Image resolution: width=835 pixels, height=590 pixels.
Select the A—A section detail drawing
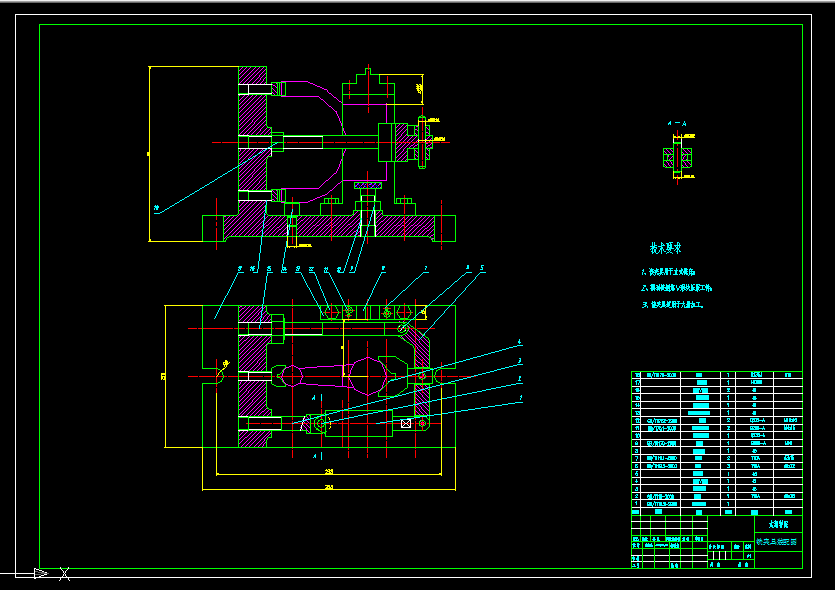pyautogui.click(x=678, y=158)
